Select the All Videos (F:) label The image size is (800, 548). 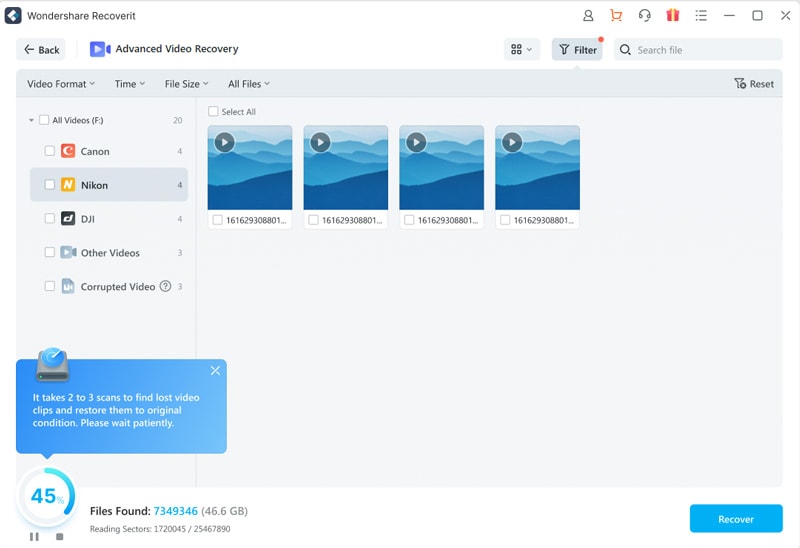click(x=78, y=120)
